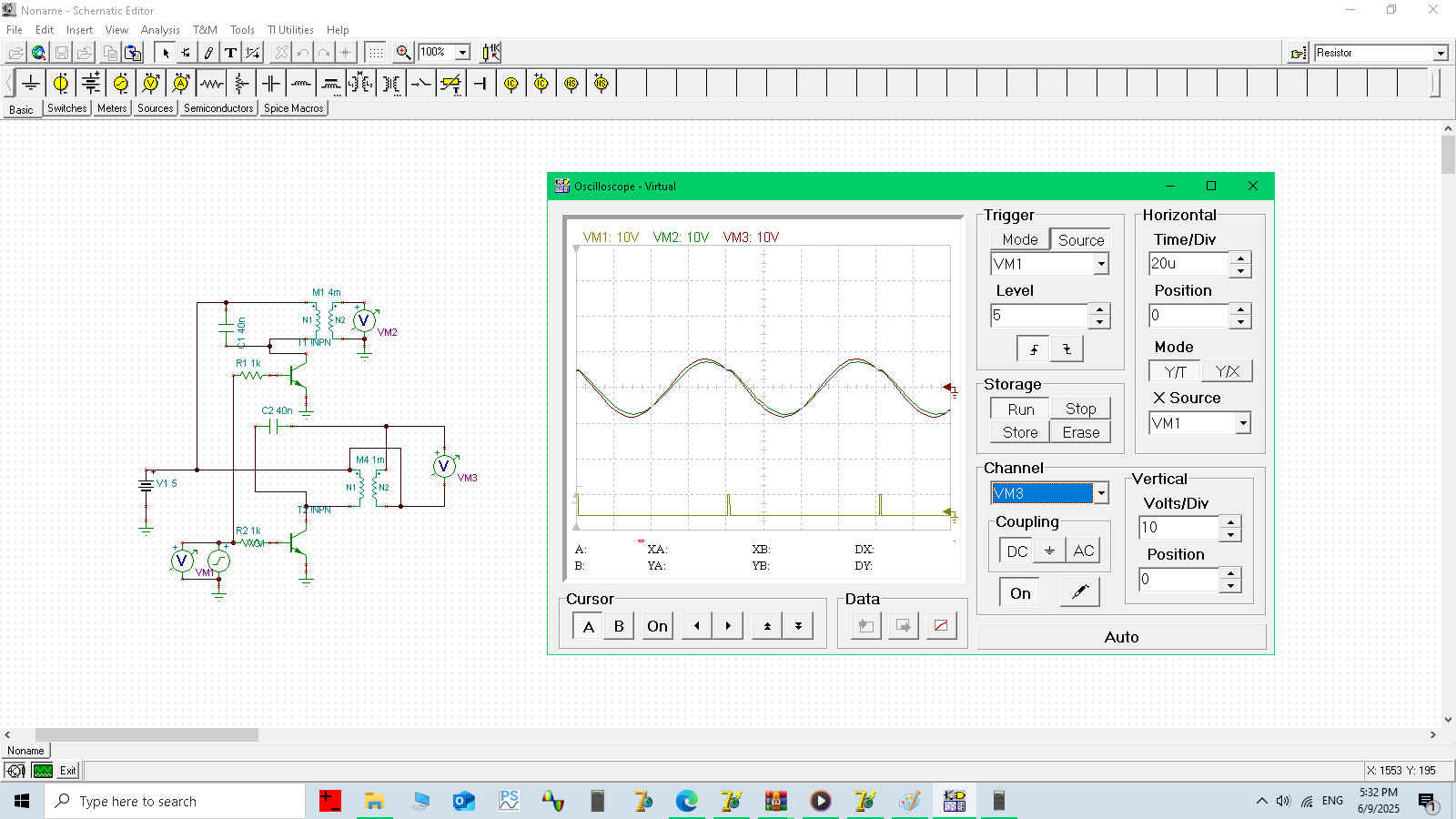
Task: Switch to the Switches component tab
Action: point(67,108)
